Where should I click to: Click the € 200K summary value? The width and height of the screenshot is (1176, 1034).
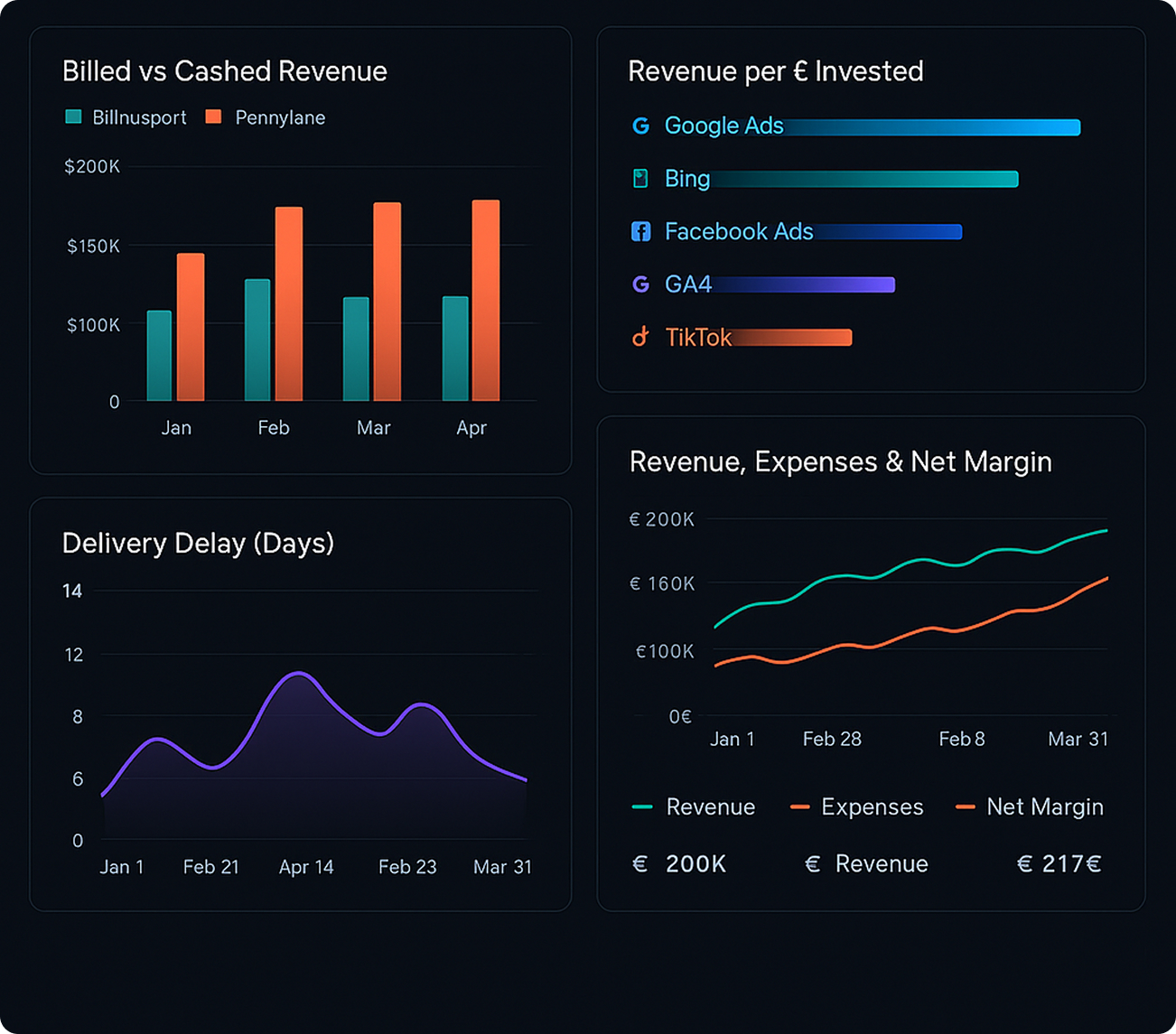pos(679,864)
